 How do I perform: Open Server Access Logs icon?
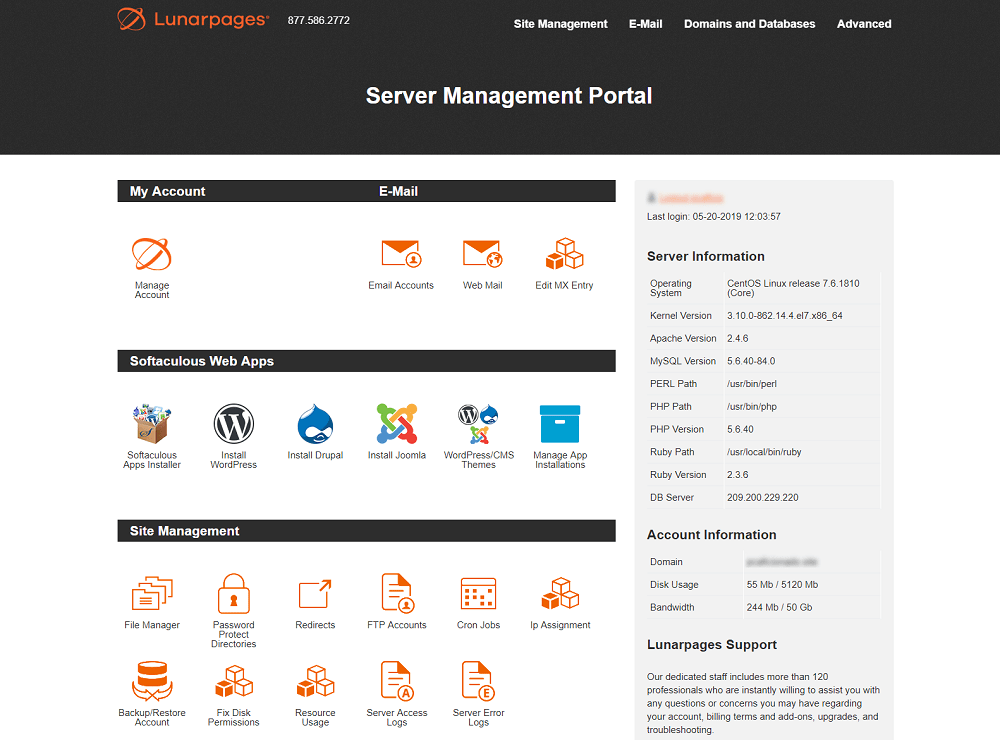[x=397, y=681]
